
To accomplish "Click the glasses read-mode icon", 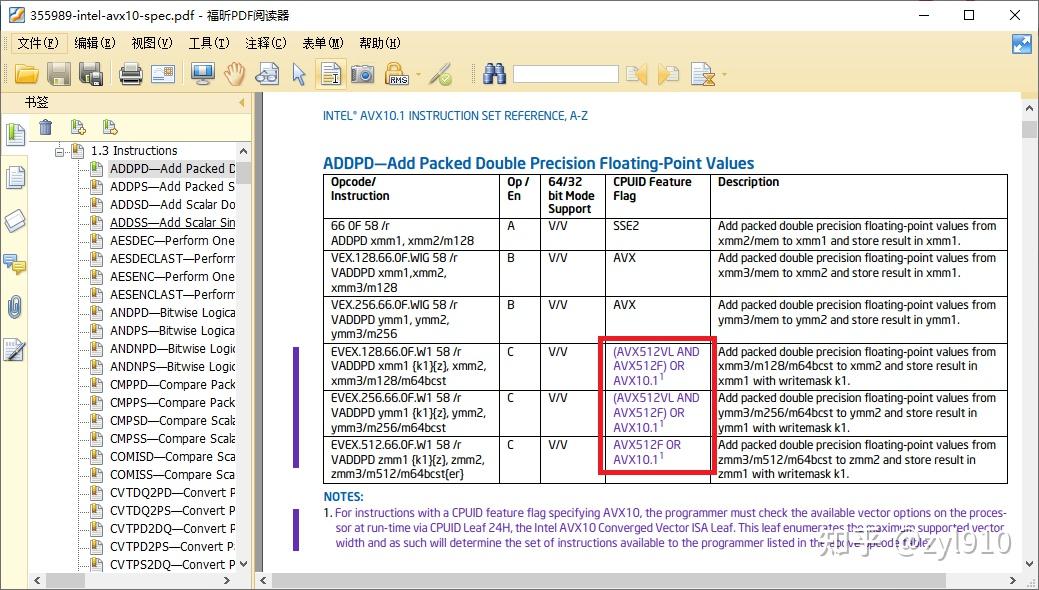I will 267,74.
